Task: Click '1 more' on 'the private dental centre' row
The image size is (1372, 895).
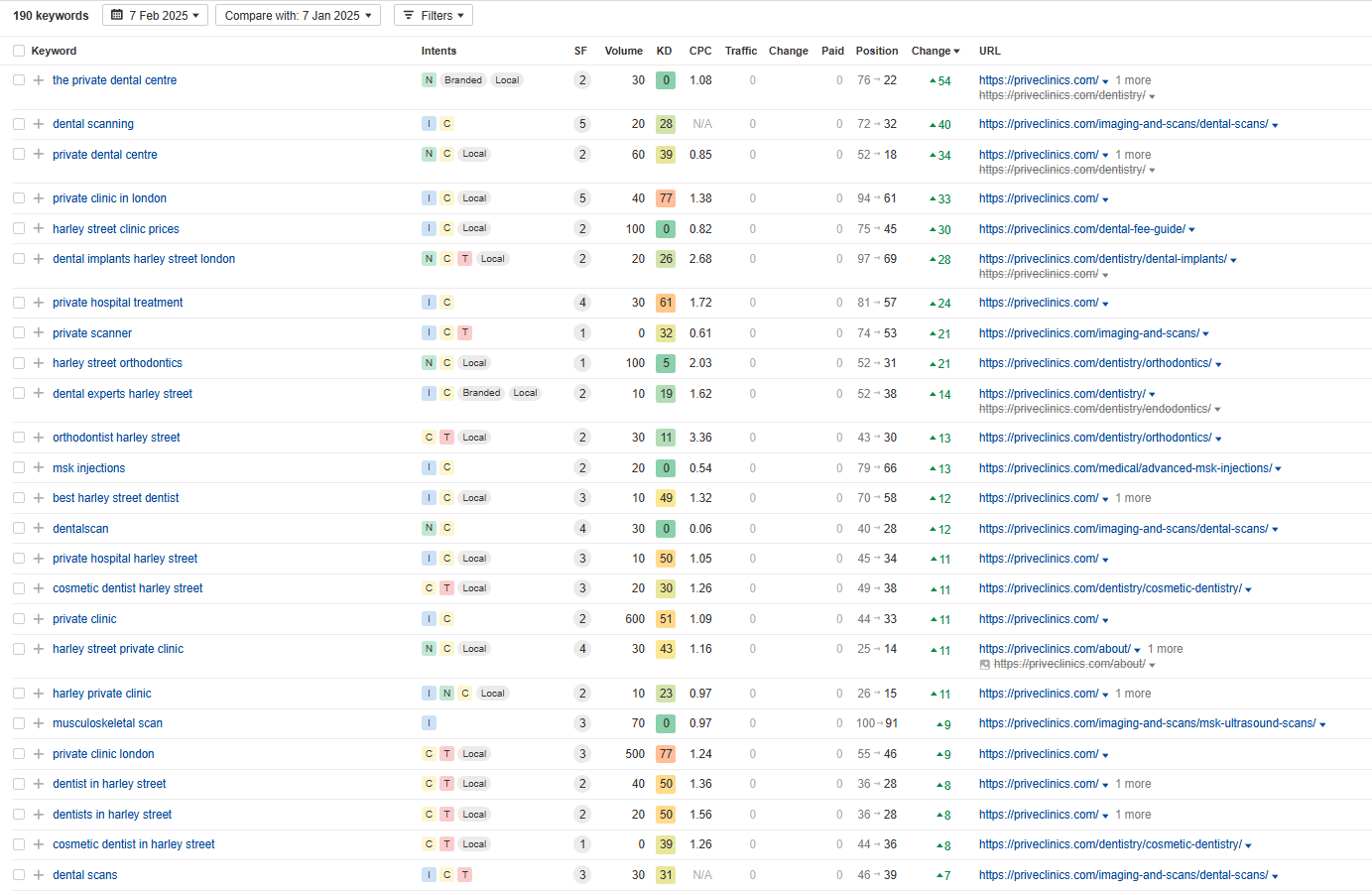Action: [x=1133, y=80]
